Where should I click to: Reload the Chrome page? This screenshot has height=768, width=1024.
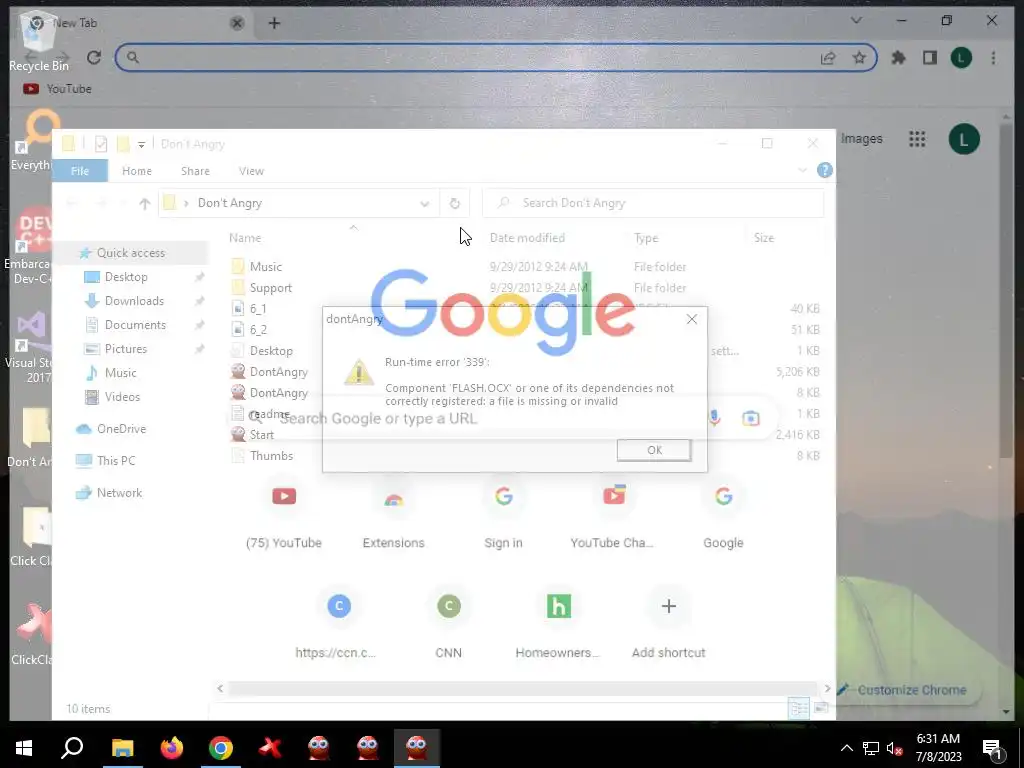pyautogui.click(x=94, y=57)
